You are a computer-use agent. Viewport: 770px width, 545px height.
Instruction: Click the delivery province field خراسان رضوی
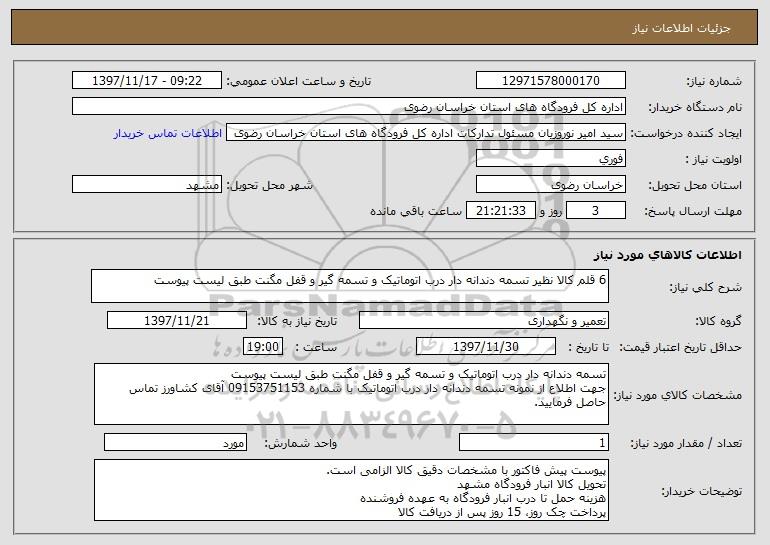(x=550, y=185)
